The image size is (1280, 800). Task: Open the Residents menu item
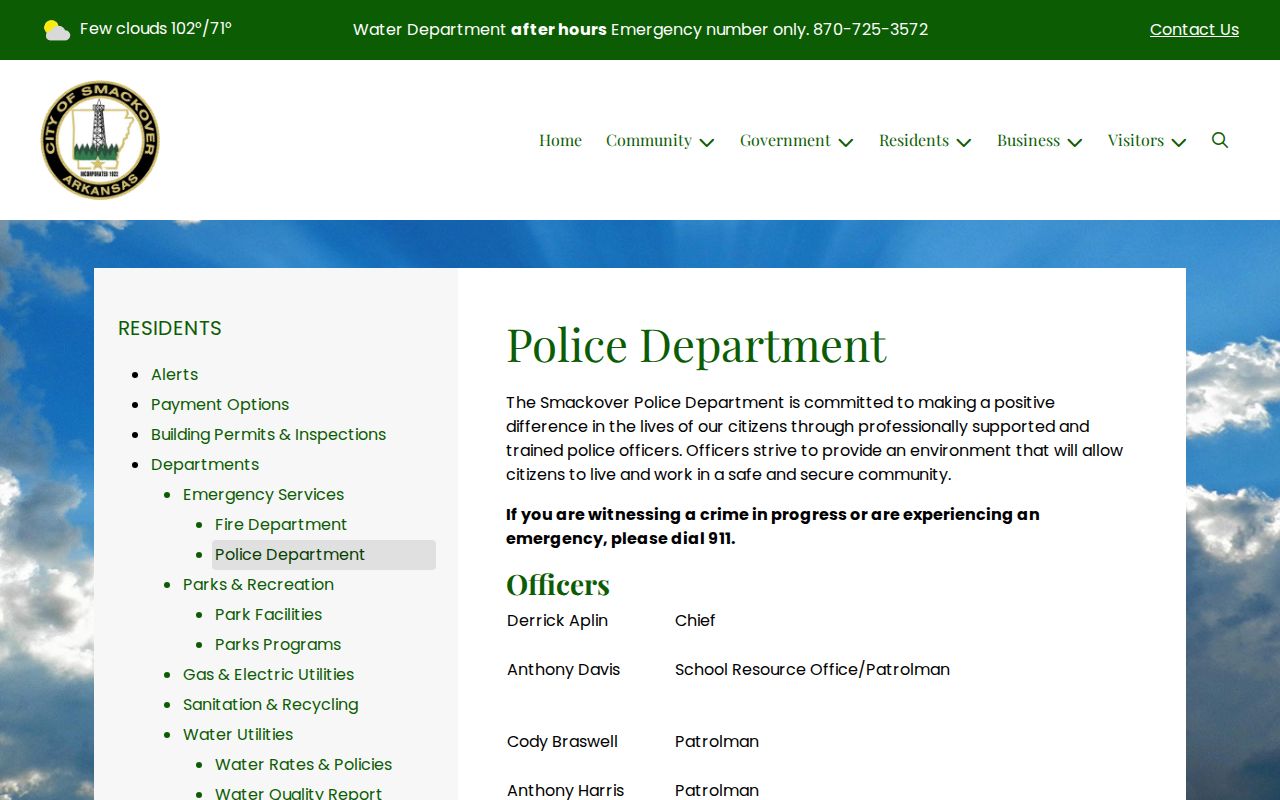coord(914,140)
